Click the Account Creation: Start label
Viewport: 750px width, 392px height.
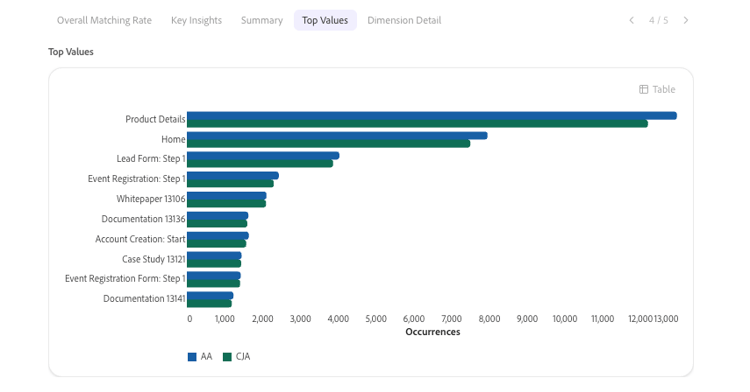[140, 239]
